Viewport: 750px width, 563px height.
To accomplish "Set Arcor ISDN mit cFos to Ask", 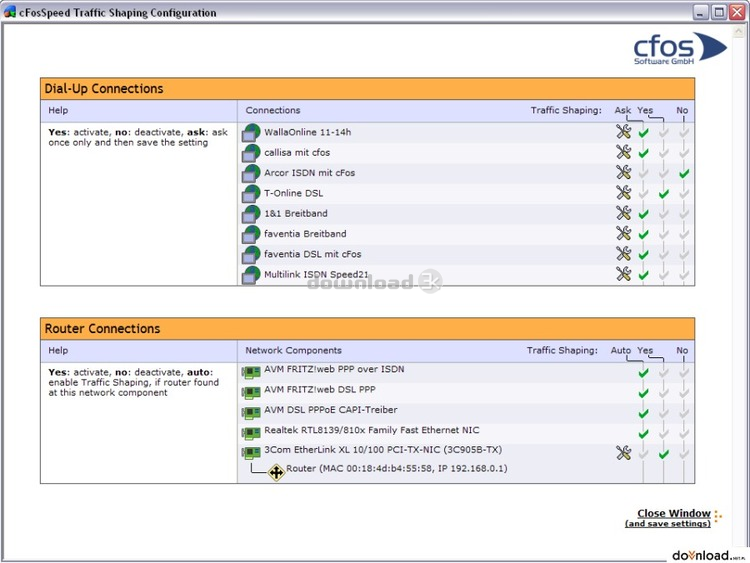I will point(644,174).
